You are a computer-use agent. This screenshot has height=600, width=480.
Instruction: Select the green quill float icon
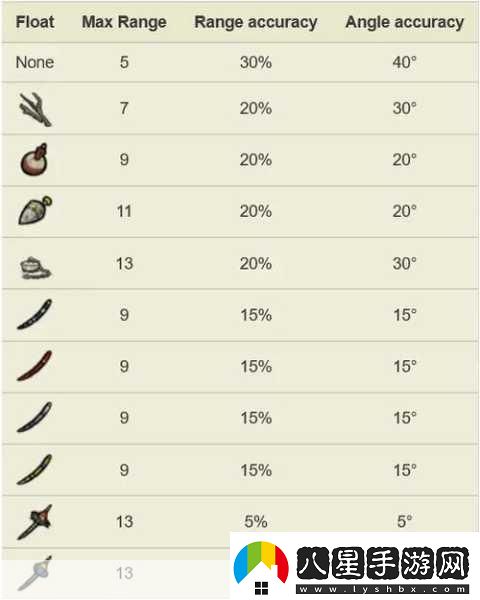point(34,470)
